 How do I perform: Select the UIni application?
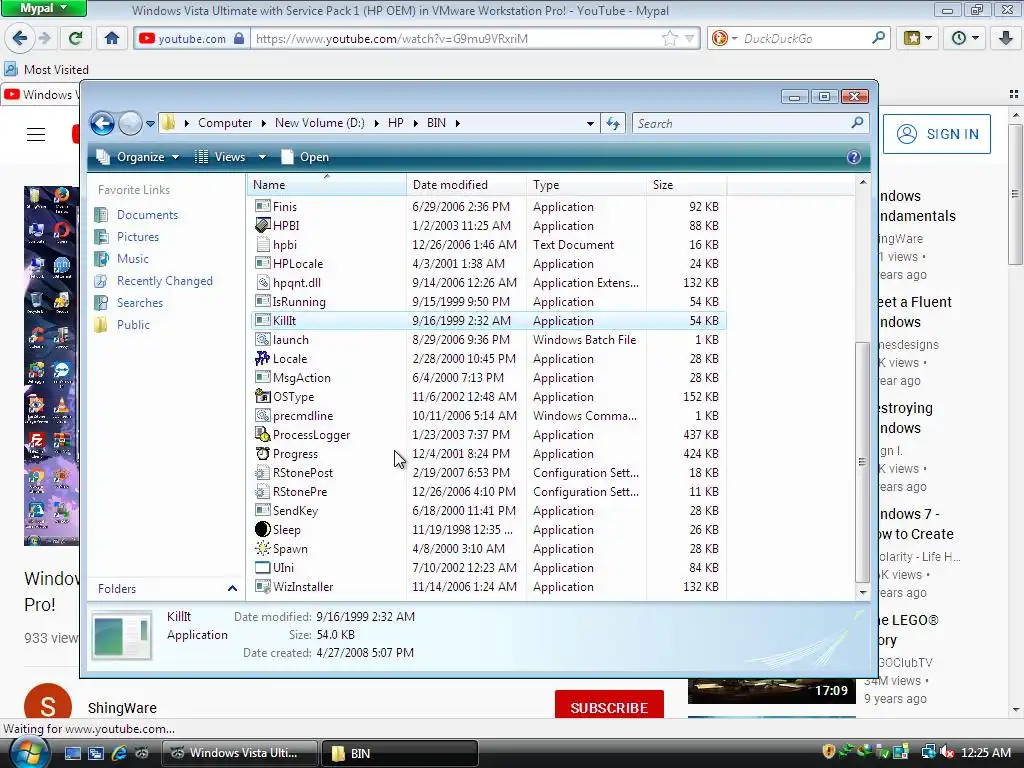[x=283, y=568]
